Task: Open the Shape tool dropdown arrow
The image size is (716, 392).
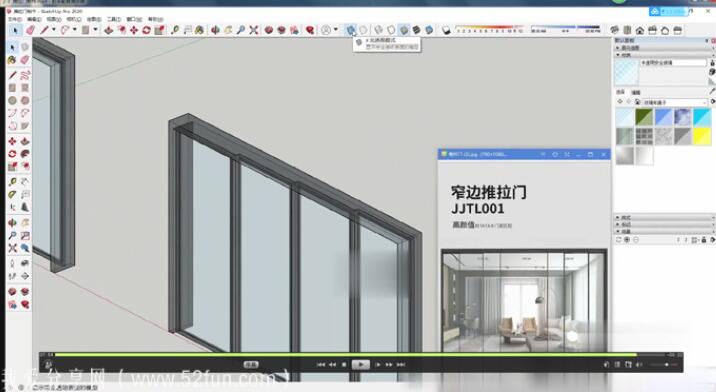Action: pos(95,30)
